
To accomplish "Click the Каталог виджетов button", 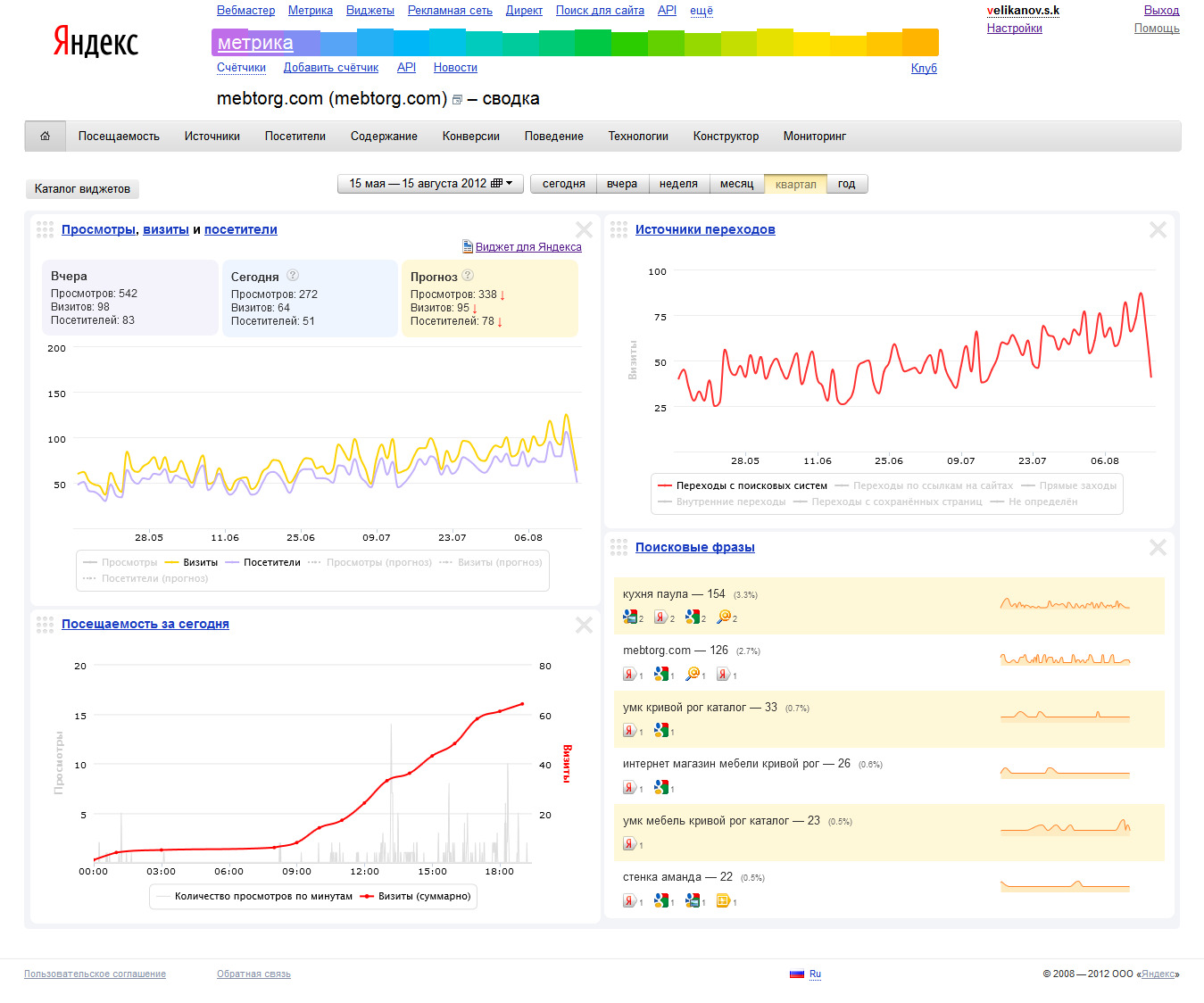I will [x=82, y=189].
